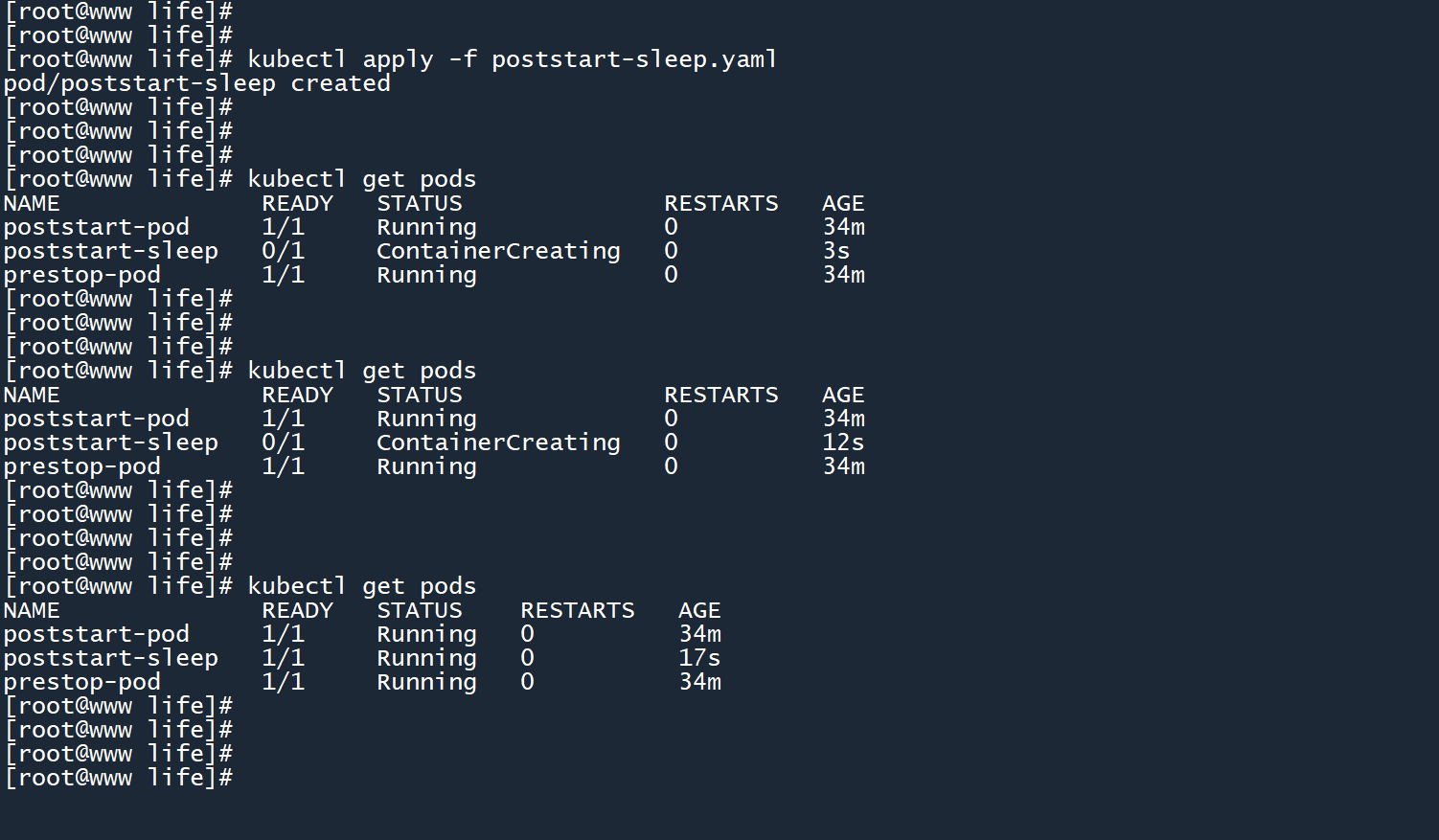
Task: Click the kubectl apply command text
Action: [x=511, y=59]
